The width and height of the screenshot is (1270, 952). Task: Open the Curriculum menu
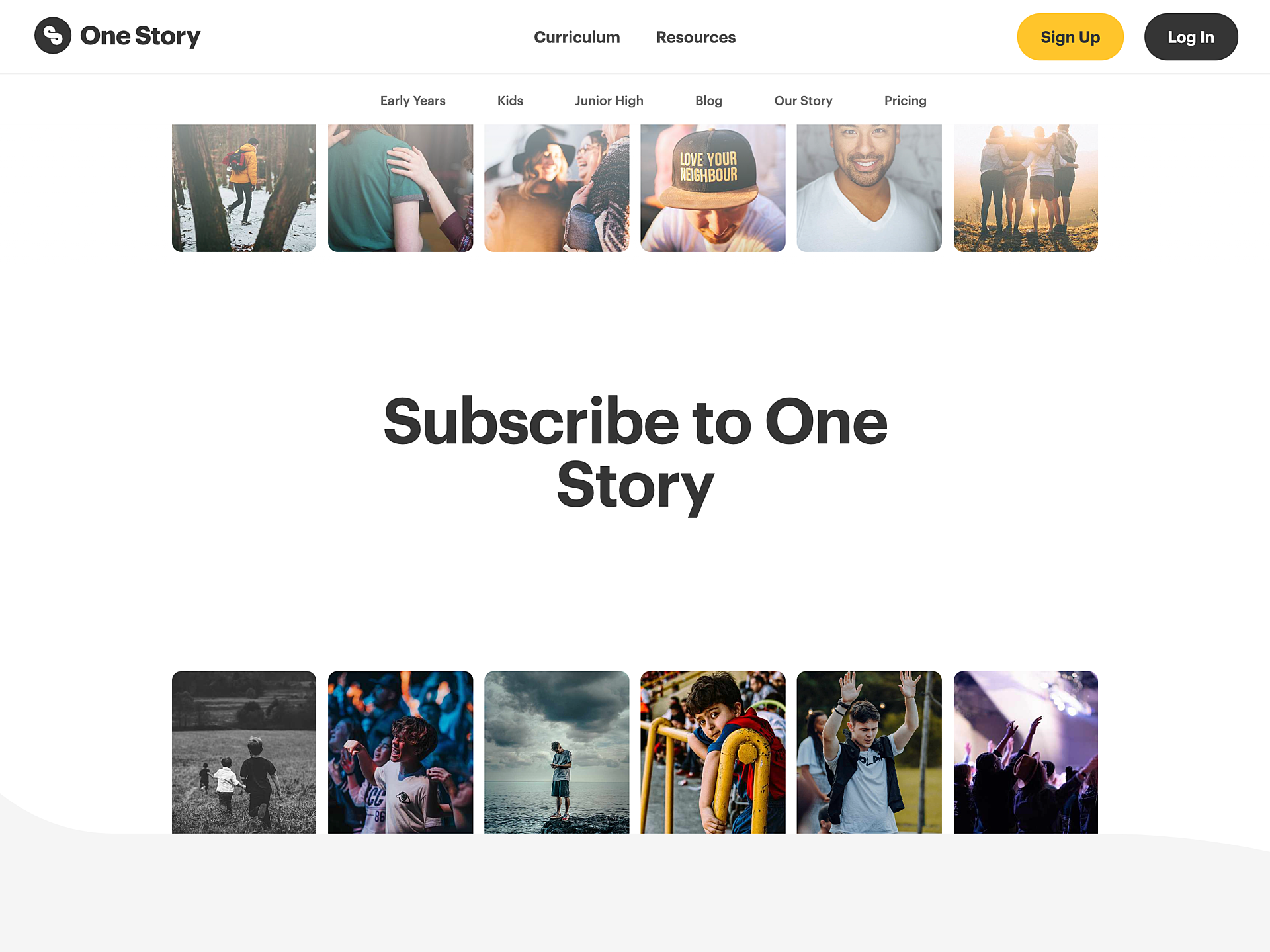pyautogui.click(x=577, y=37)
